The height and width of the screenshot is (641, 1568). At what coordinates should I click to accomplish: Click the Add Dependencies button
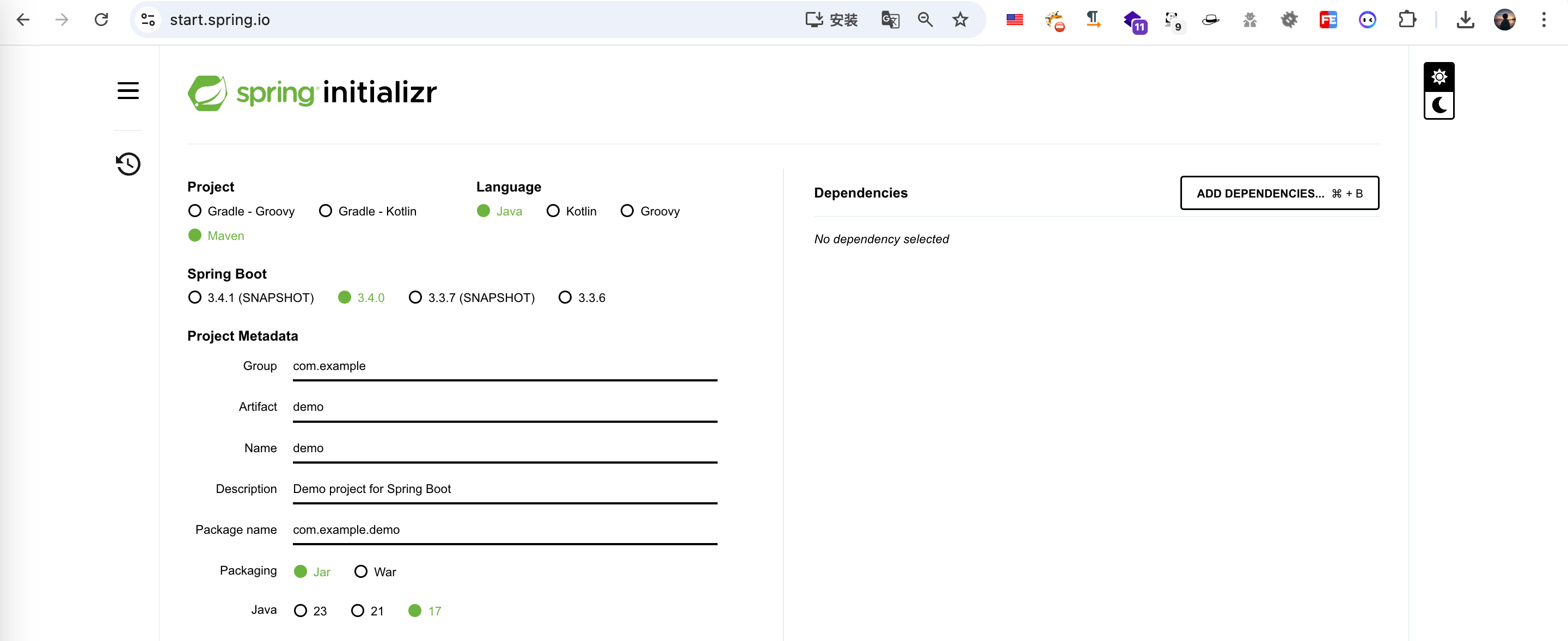pos(1279,193)
